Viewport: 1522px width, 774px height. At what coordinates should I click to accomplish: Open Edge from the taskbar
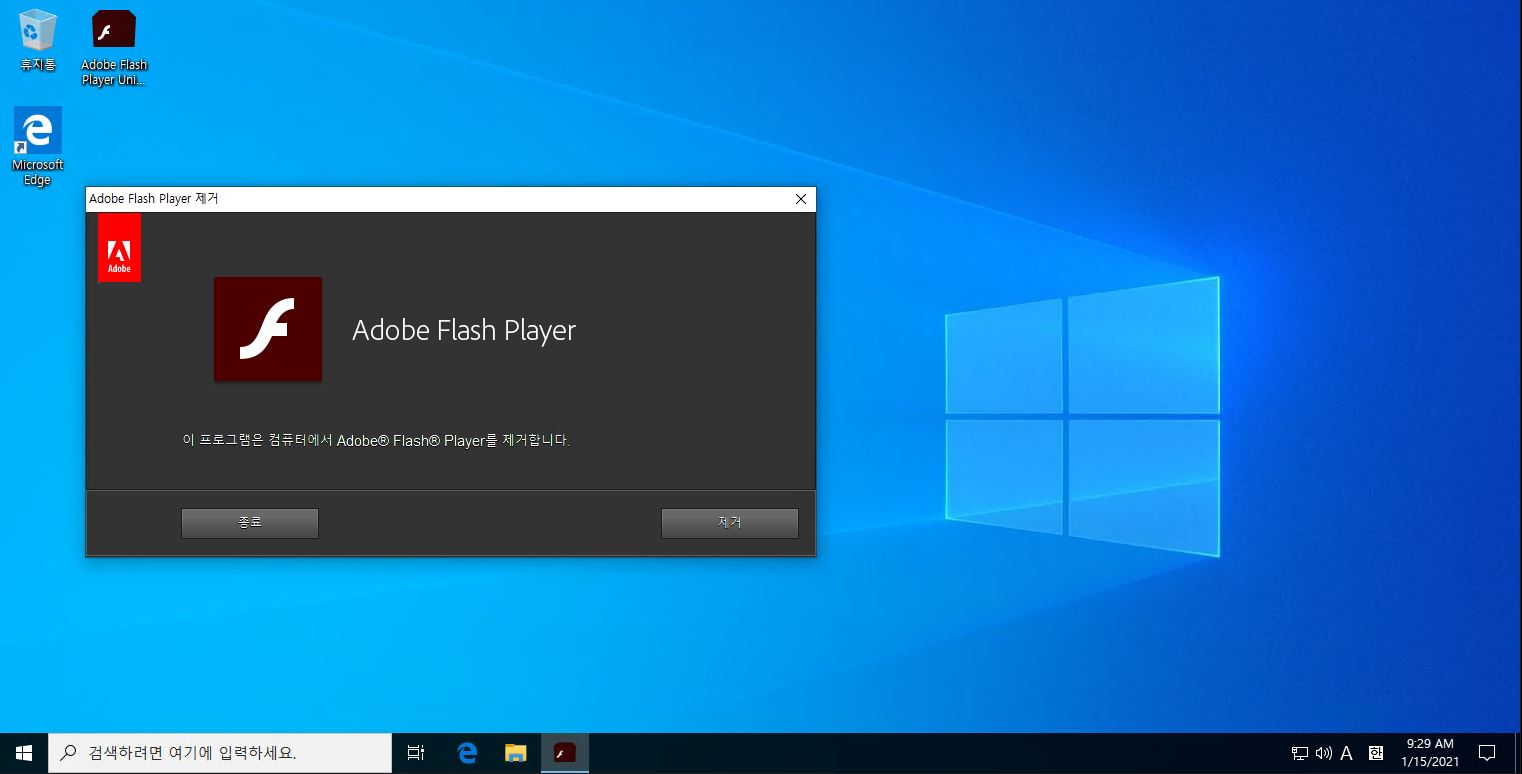click(x=467, y=753)
